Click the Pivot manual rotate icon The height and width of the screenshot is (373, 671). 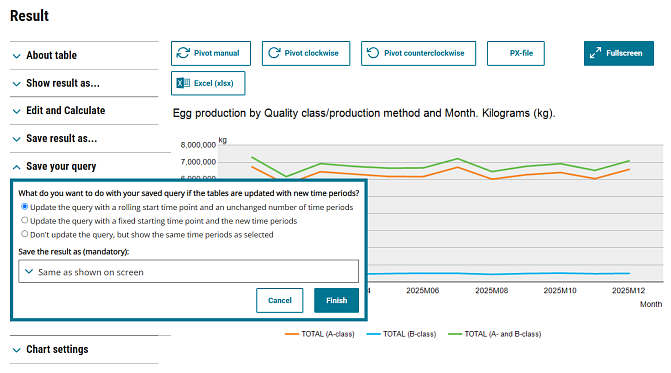tap(183, 53)
